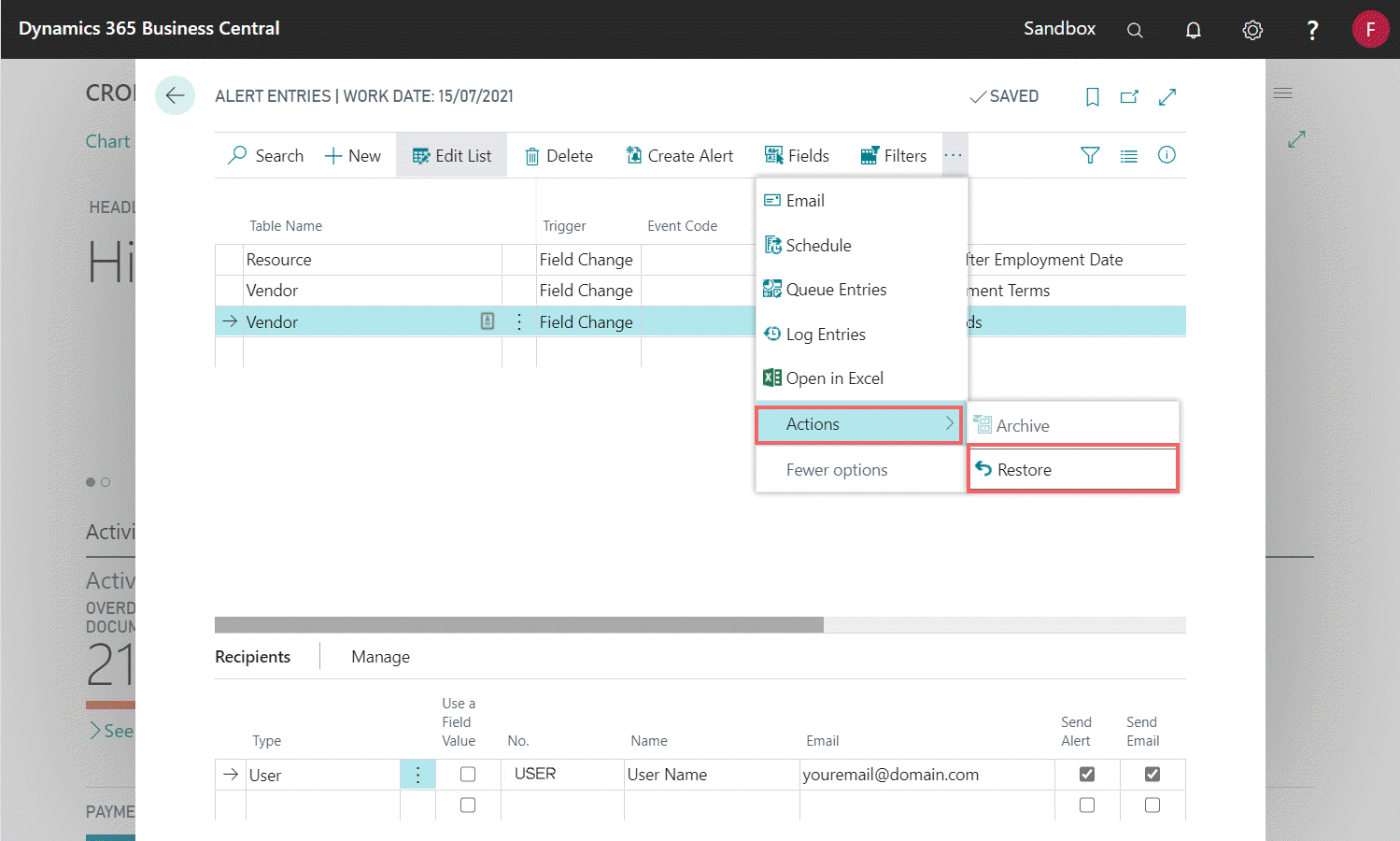The height and width of the screenshot is (841, 1400).
Task: Change list layout view icon
Action: [x=1129, y=156]
